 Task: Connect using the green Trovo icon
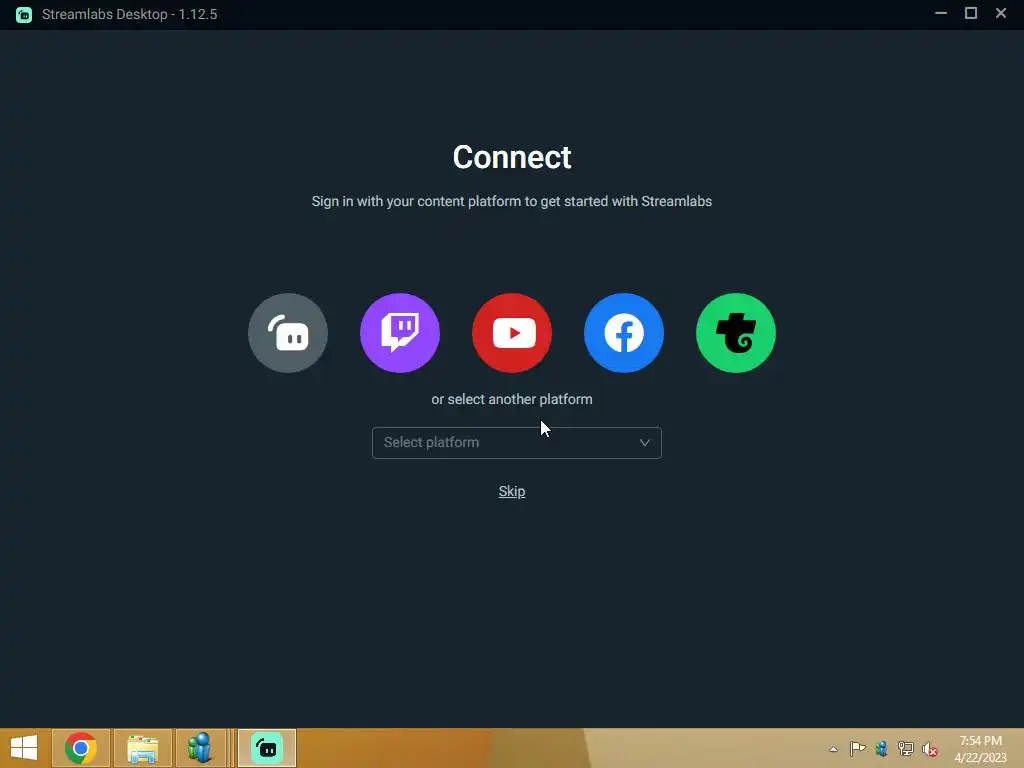[x=736, y=333]
